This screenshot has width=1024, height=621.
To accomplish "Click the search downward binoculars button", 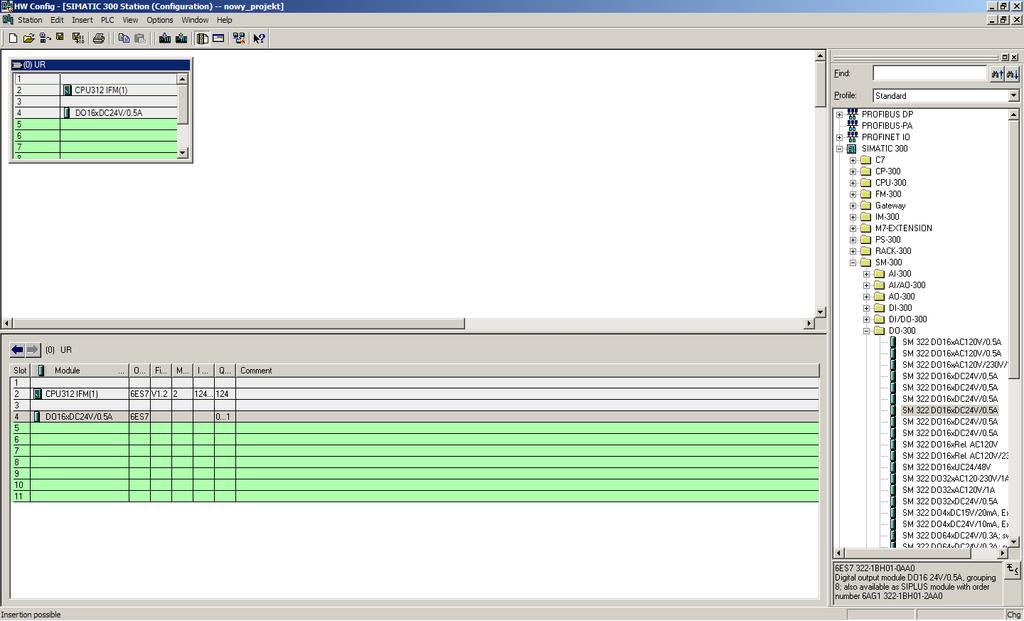I will [x=1012, y=74].
